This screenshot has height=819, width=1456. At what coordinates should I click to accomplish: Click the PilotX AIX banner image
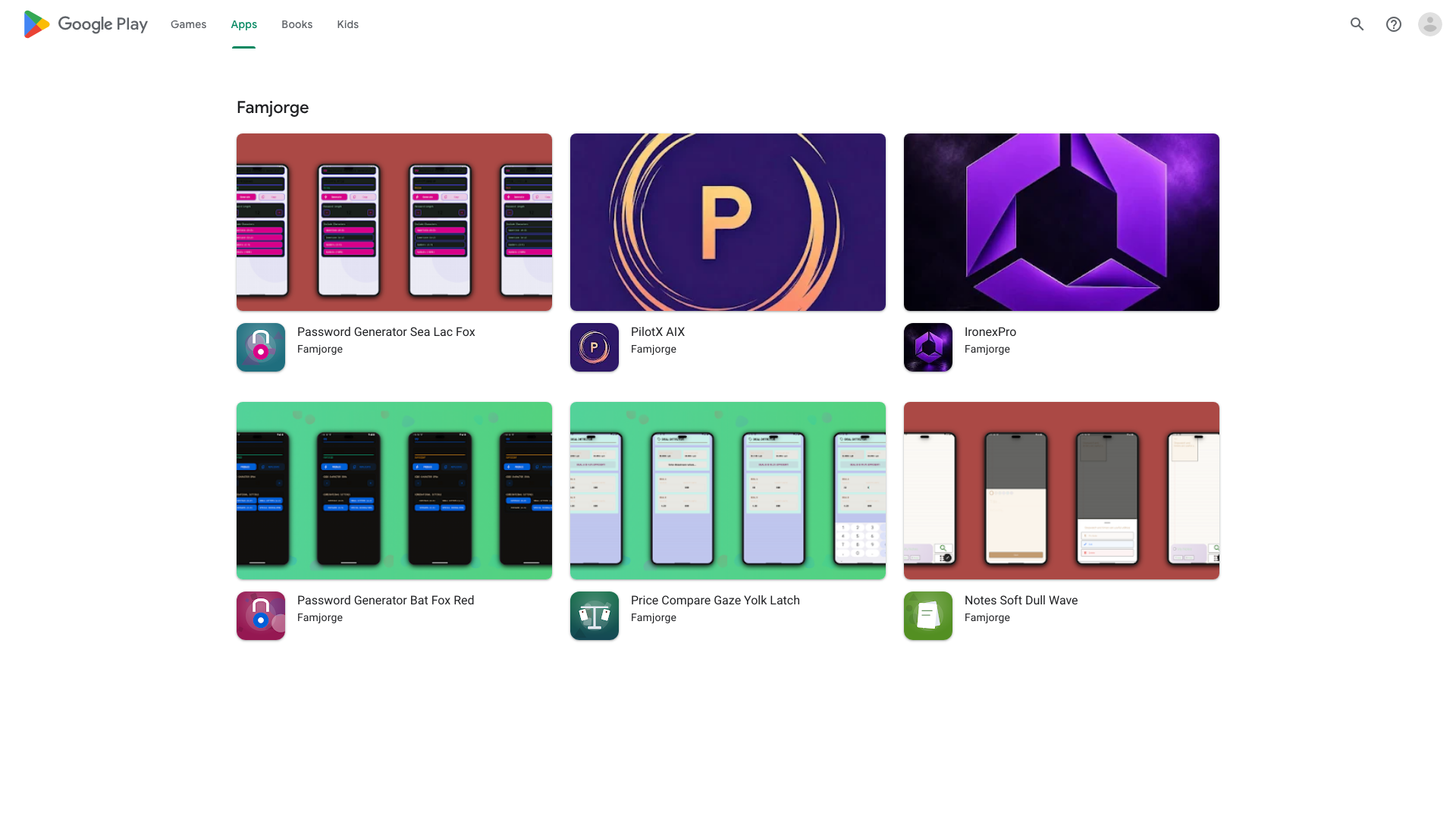click(728, 222)
